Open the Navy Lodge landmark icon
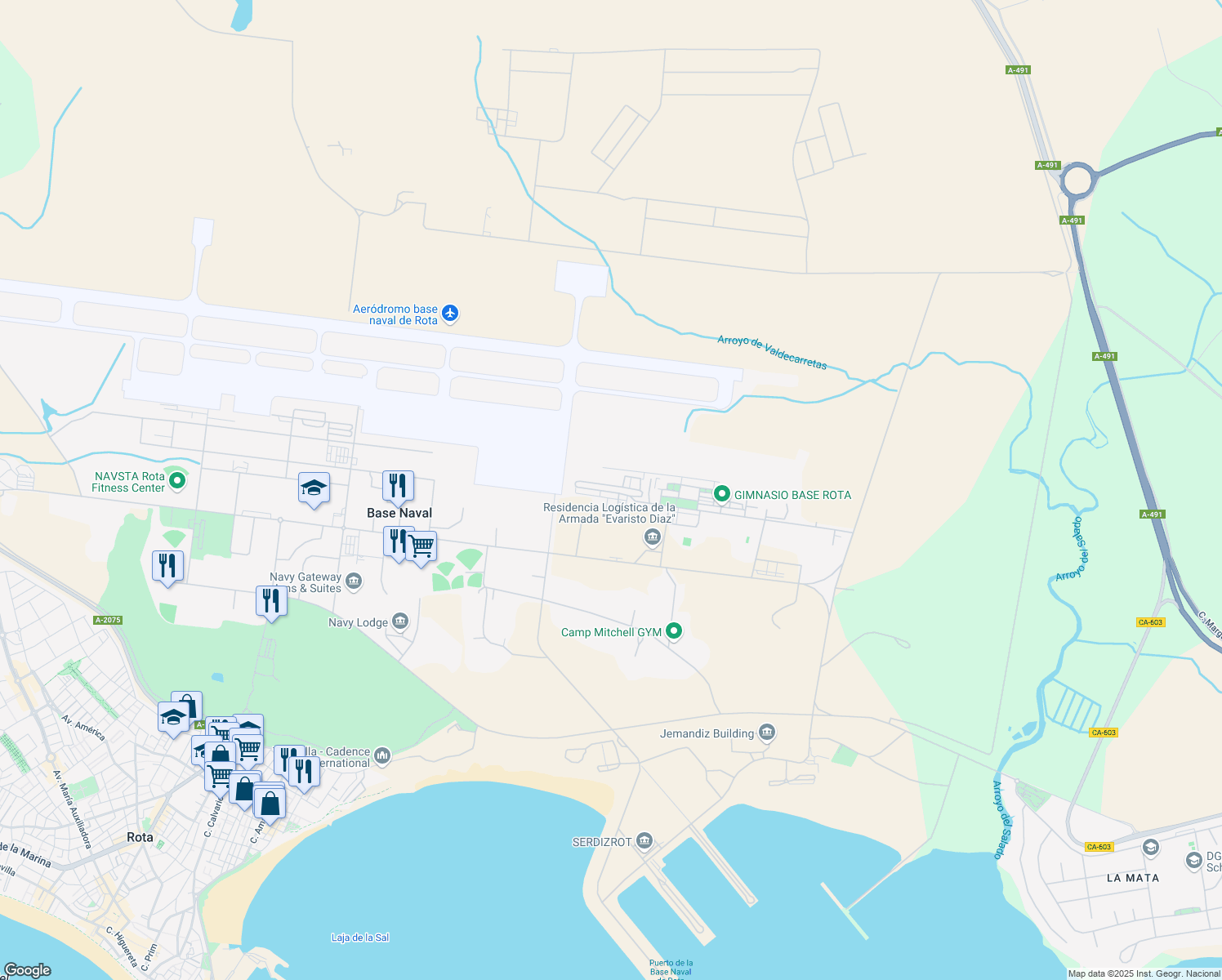1222x980 pixels. click(400, 622)
